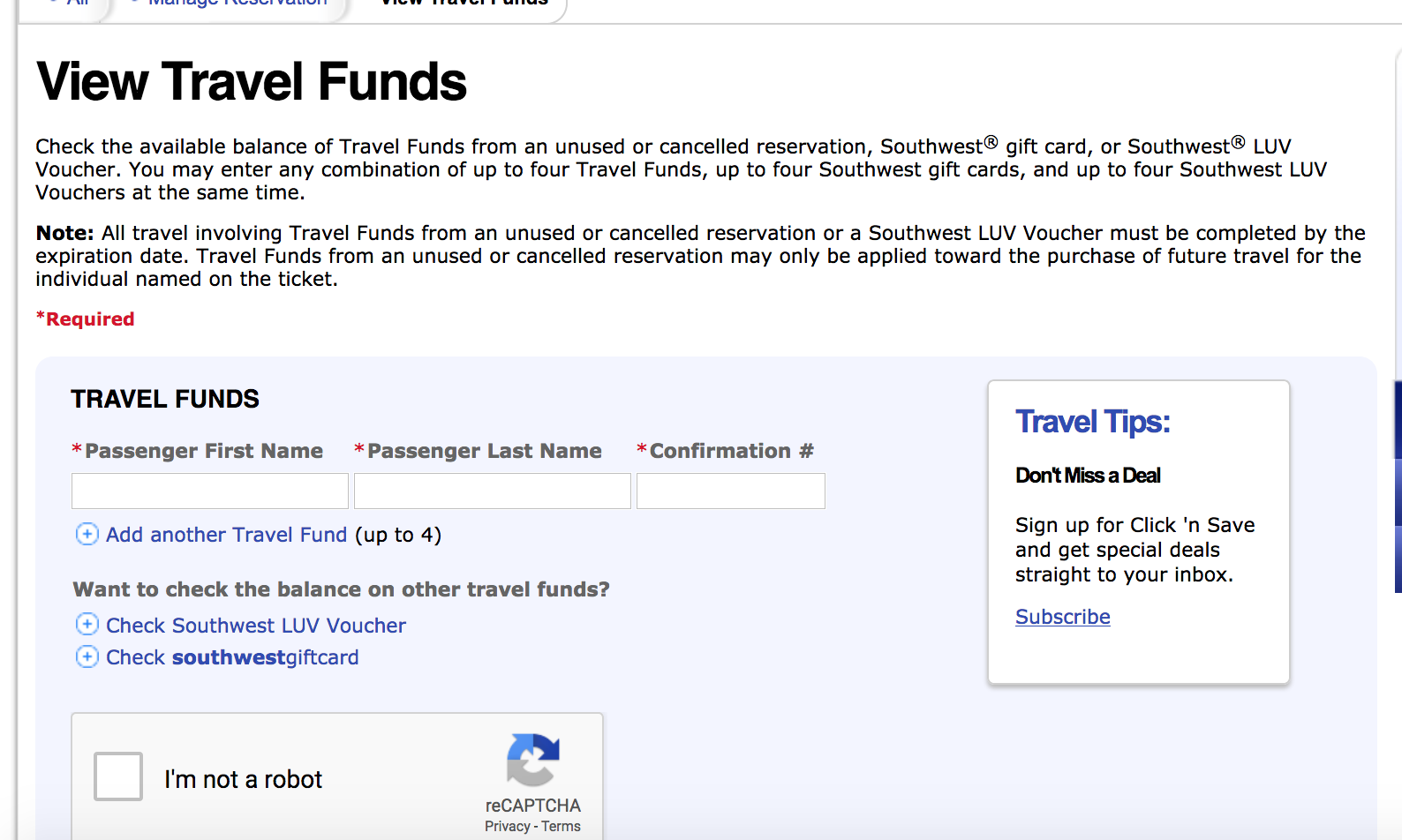Click the plus icon beside Check Southwest LUV Voucher
The image size is (1402, 840).
(x=87, y=625)
